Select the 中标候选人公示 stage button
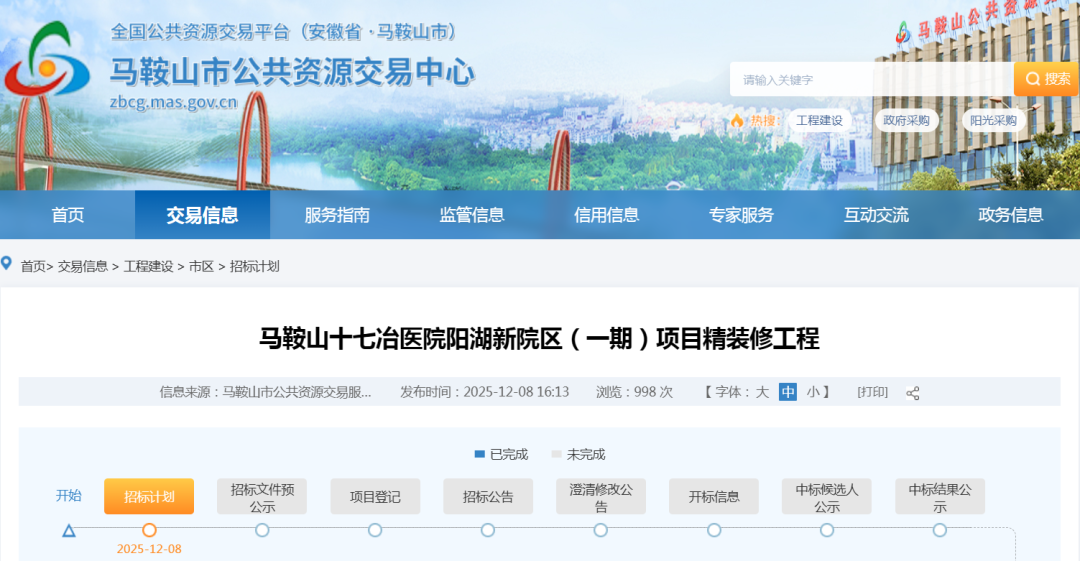Viewport: 1080px width, 561px height. 827,496
